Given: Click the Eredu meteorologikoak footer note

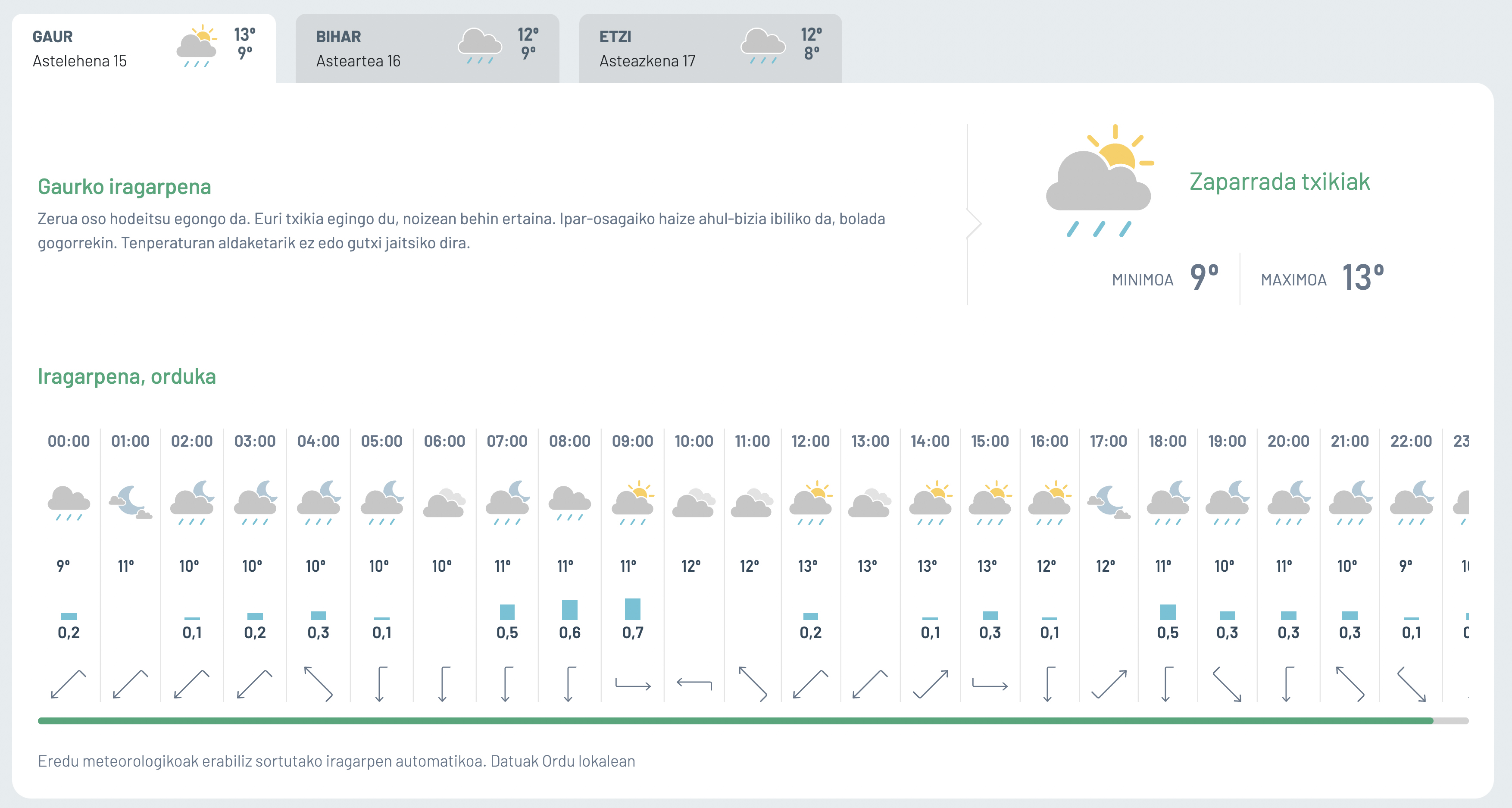Looking at the screenshot, I should coord(336,761).
